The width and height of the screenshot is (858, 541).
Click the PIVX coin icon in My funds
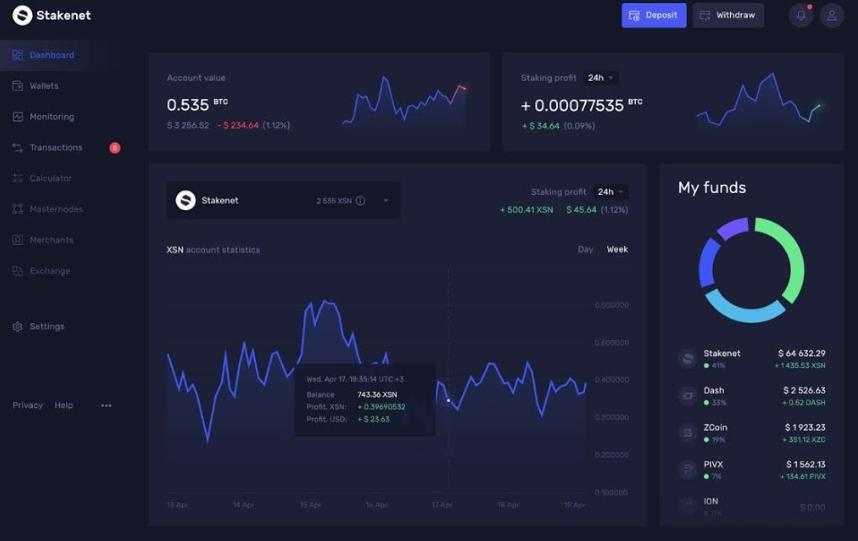click(687, 469)
